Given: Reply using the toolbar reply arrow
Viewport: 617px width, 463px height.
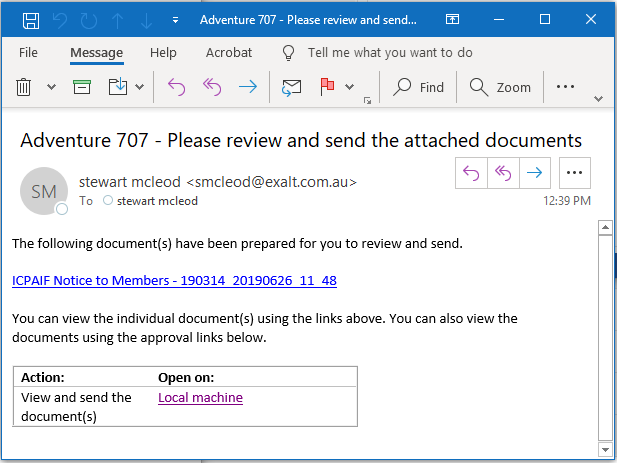Looking at the screenshot, I should (177, 87).
